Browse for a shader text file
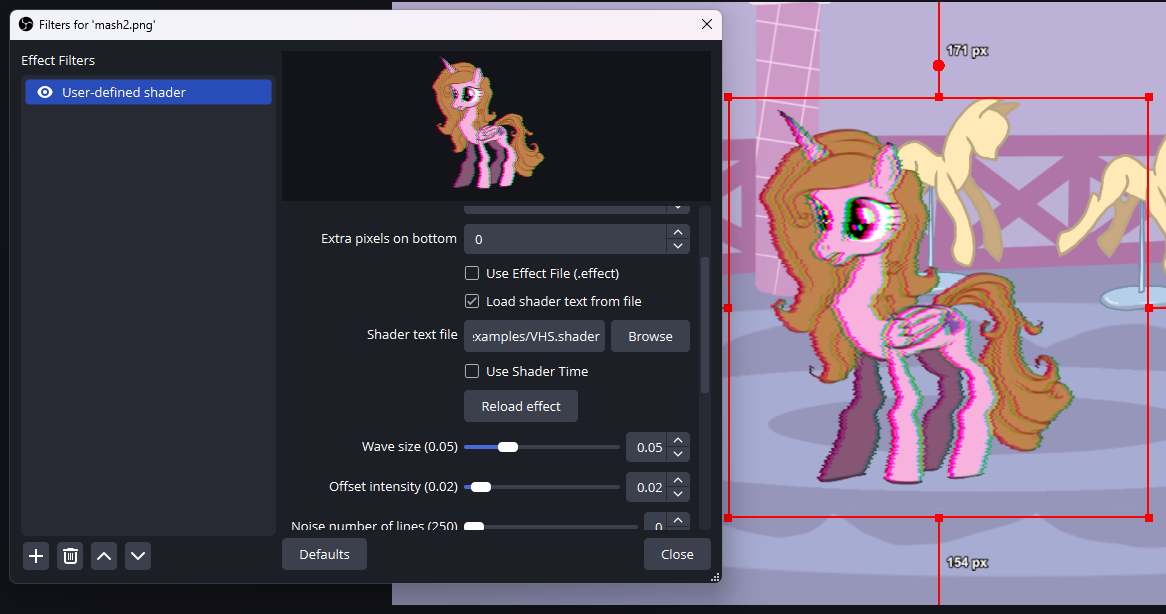 [x=650, y=335]
